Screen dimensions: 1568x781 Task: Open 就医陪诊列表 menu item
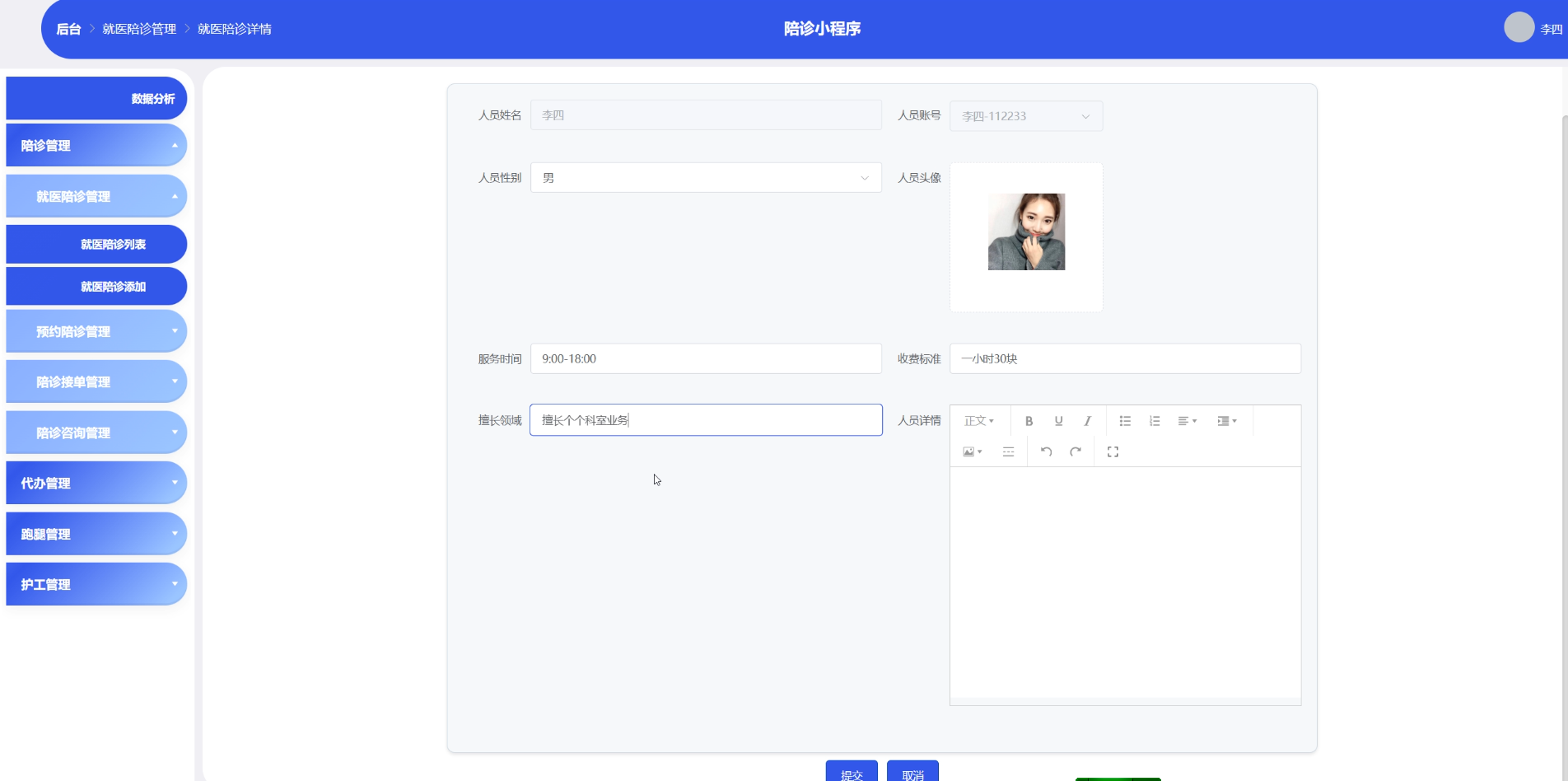[x=96, y=244]
